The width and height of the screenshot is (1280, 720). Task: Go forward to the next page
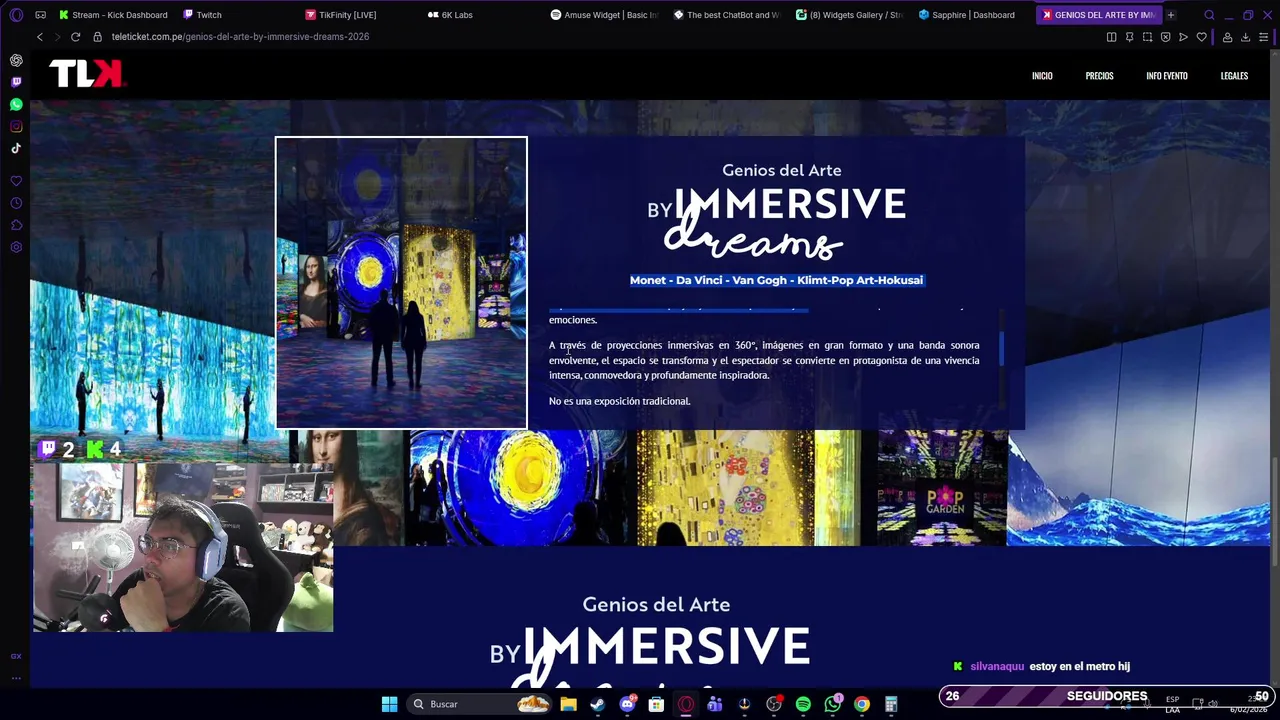click(57, 37)
